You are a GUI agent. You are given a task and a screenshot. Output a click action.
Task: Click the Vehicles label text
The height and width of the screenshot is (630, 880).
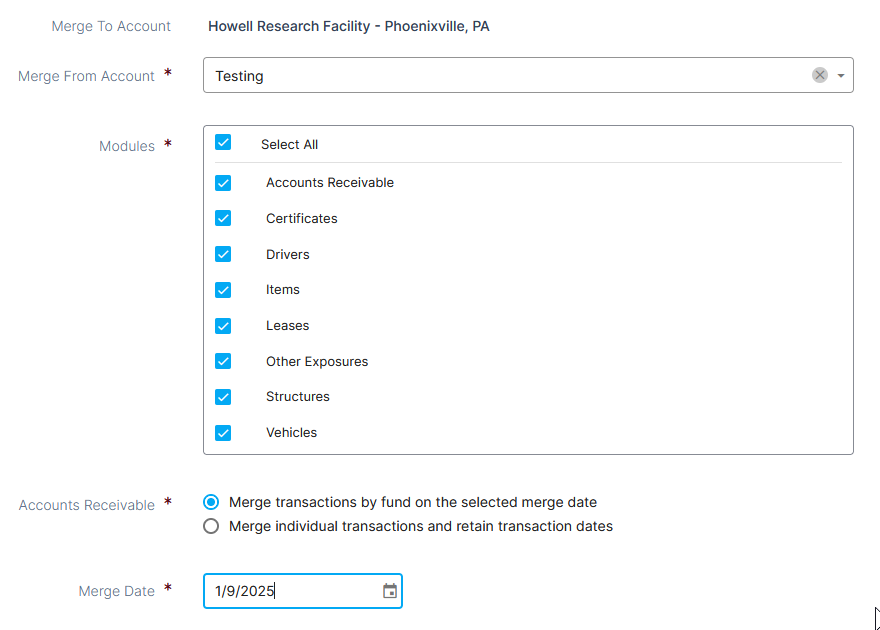291,433
